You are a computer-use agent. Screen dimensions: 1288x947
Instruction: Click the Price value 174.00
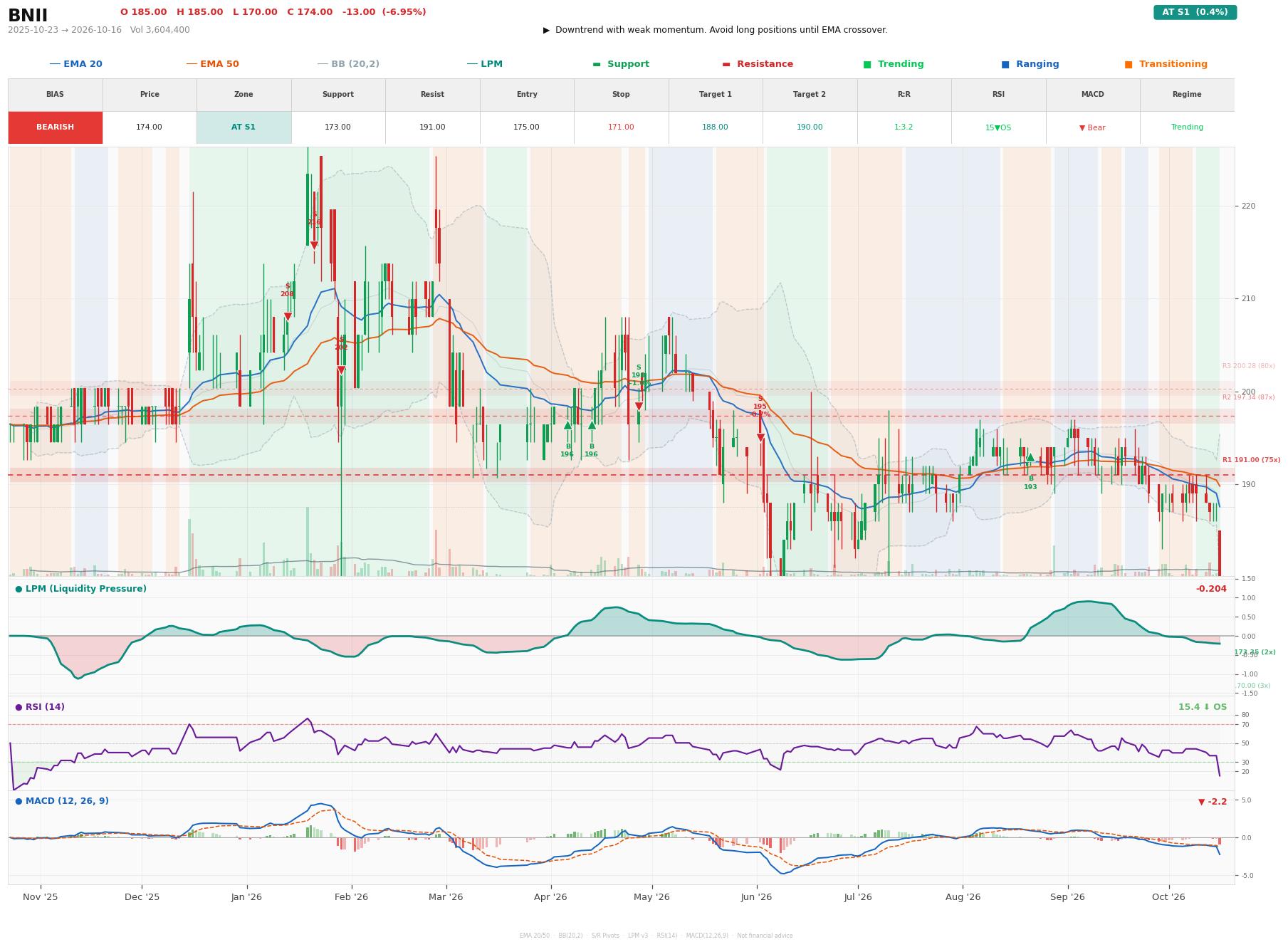pos(150,127)
